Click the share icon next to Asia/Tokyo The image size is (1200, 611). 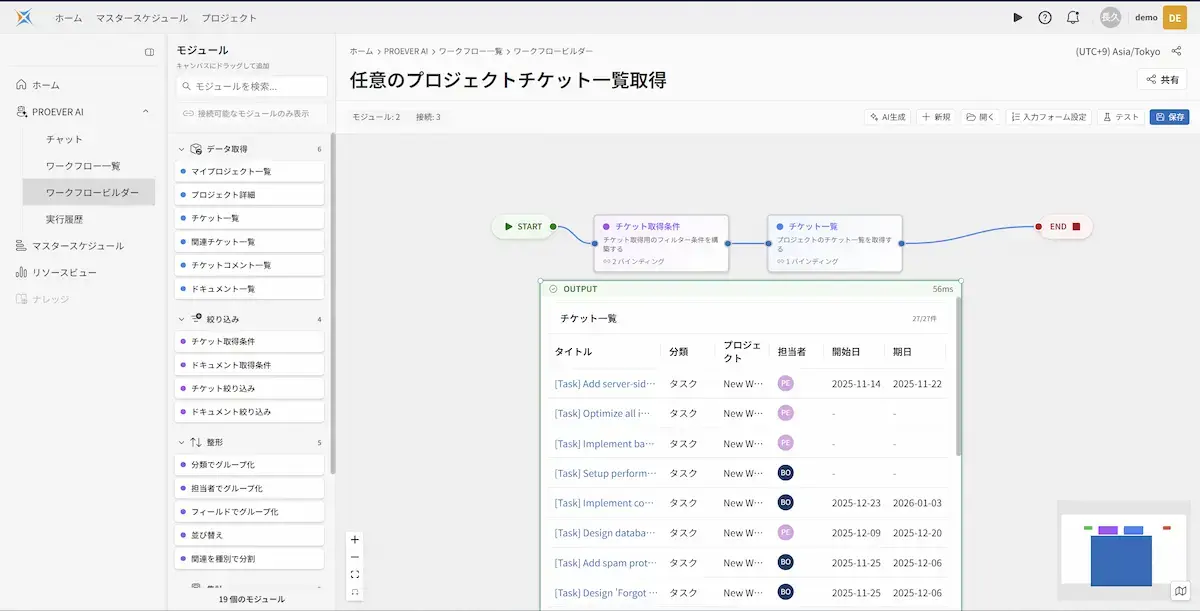[1176, 50]
